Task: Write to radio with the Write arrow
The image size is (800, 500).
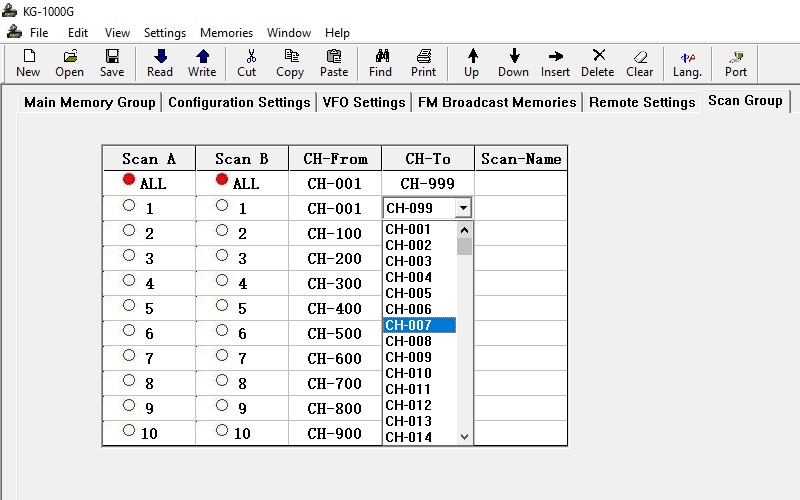Action: tap(202, 63)
